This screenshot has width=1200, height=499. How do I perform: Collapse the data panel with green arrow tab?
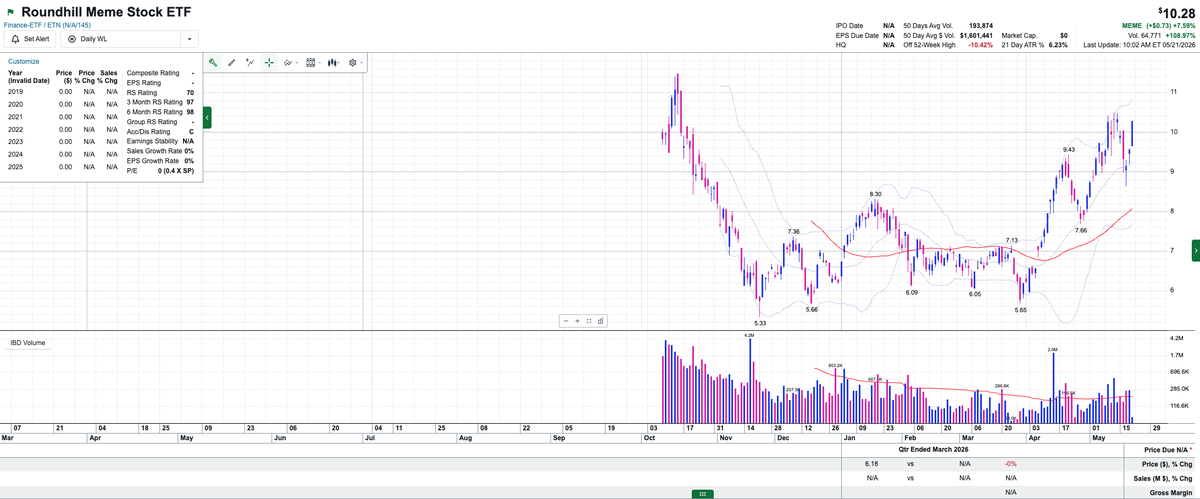[206, 118]
